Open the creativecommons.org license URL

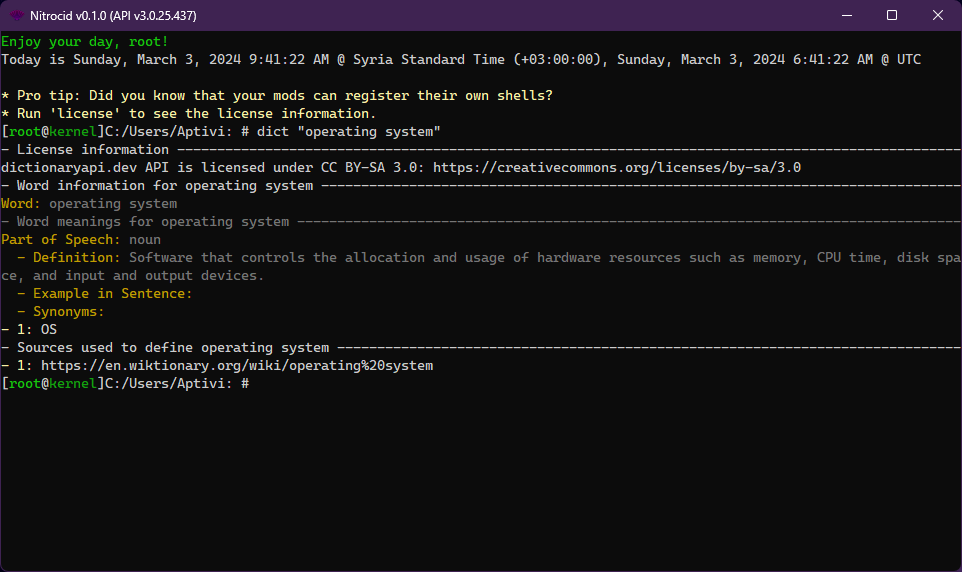point(617,168)
